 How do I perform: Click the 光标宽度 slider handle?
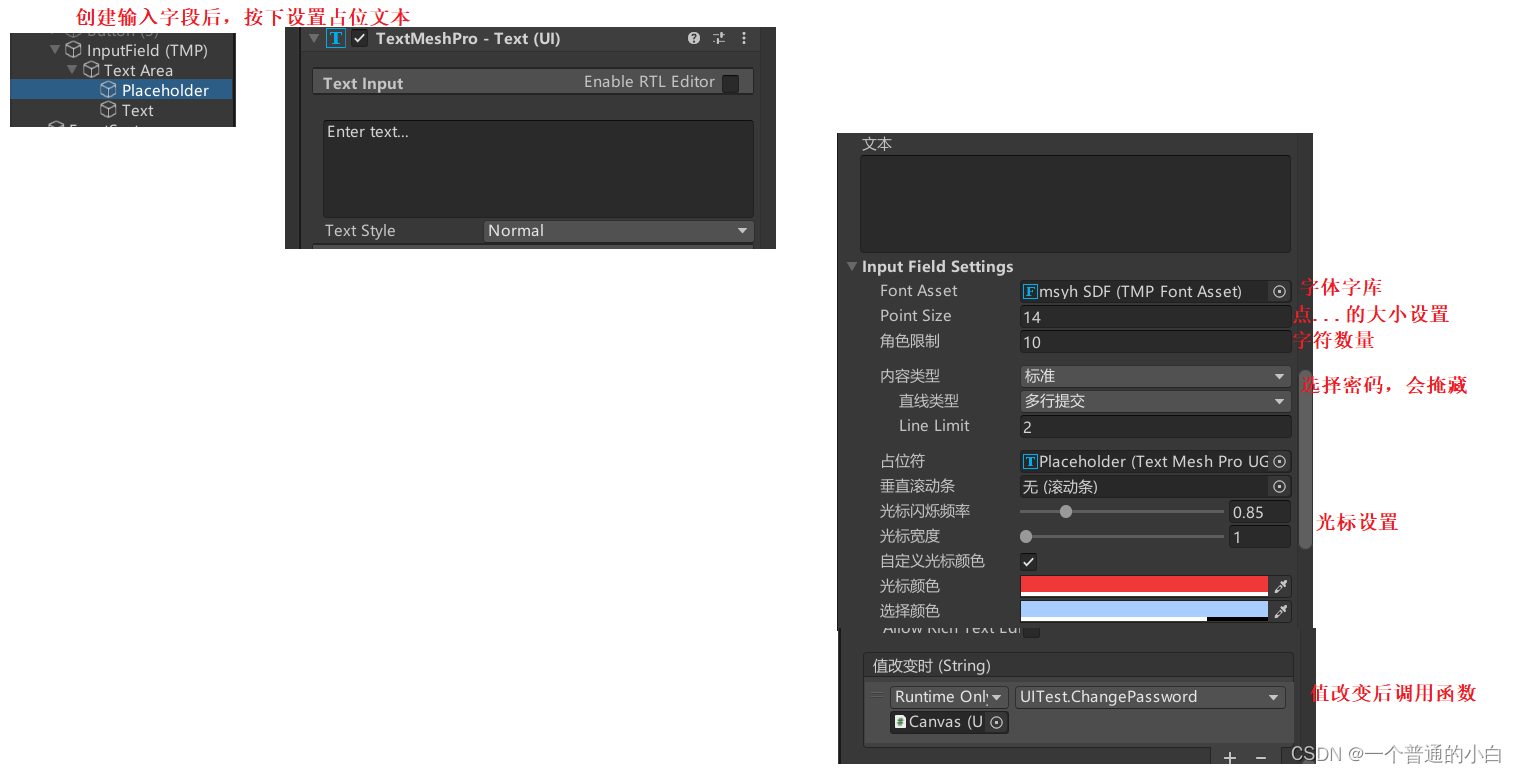point(1026,536)
